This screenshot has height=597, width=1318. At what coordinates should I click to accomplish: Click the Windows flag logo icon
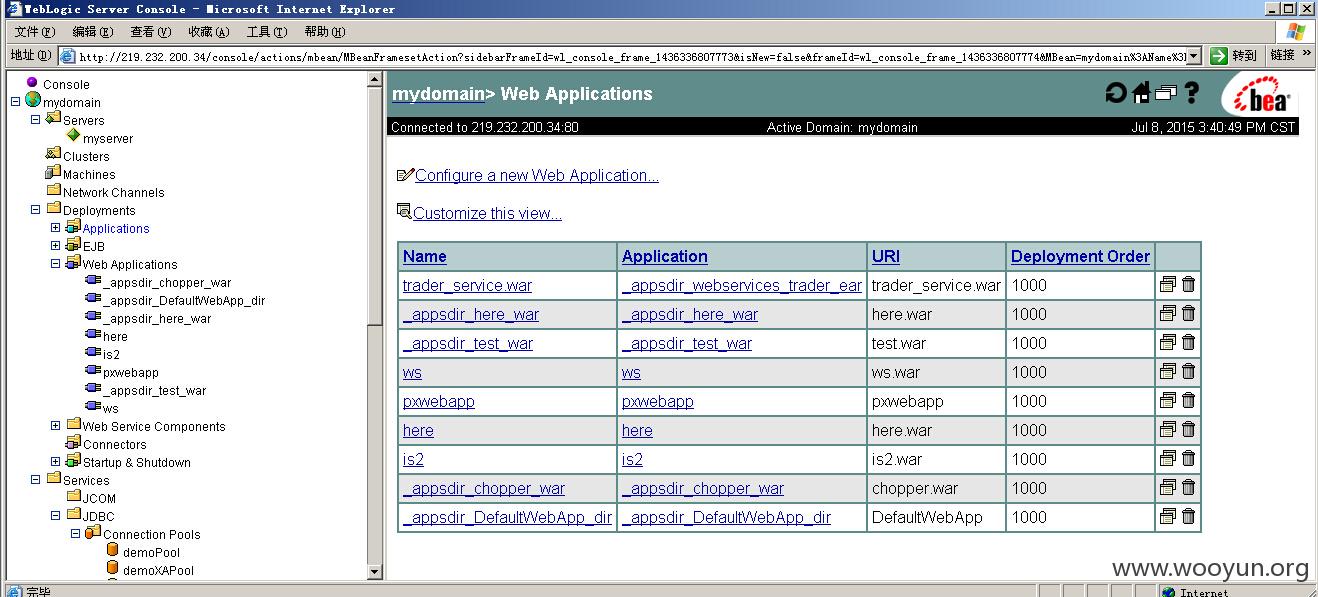click(1295, 31)
